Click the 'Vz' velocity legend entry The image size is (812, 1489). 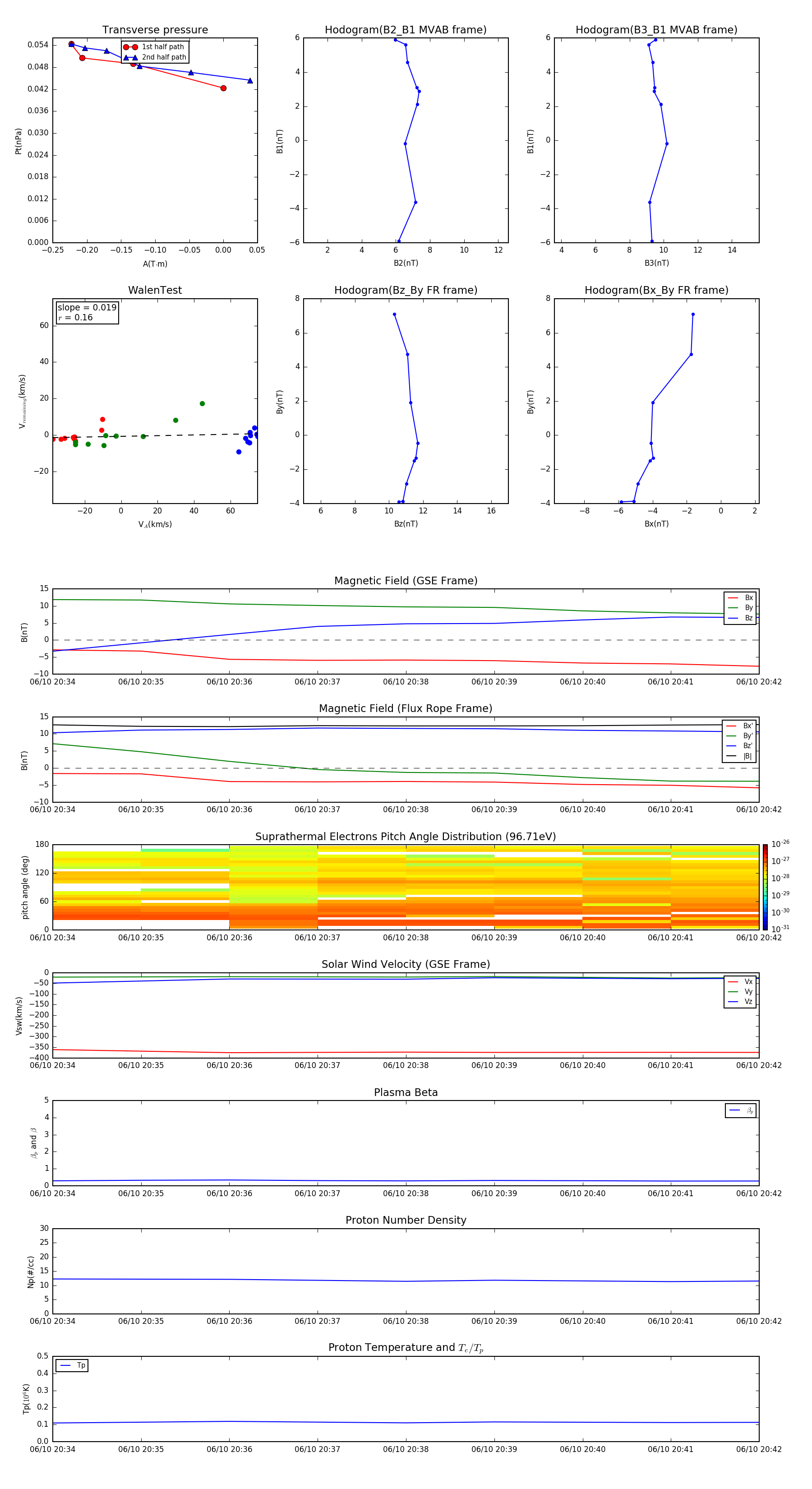[741, 1002]
